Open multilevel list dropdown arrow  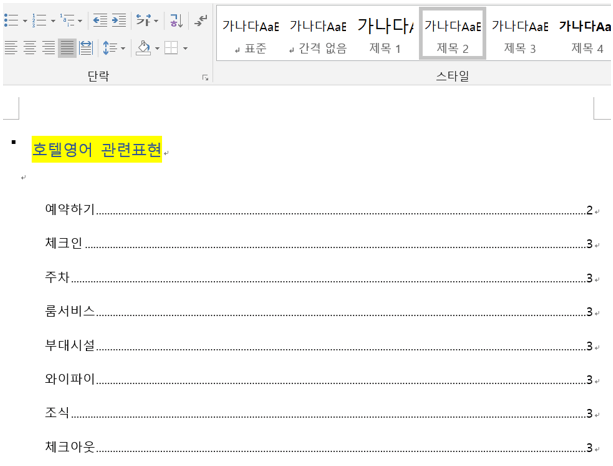tap(80, 21)
